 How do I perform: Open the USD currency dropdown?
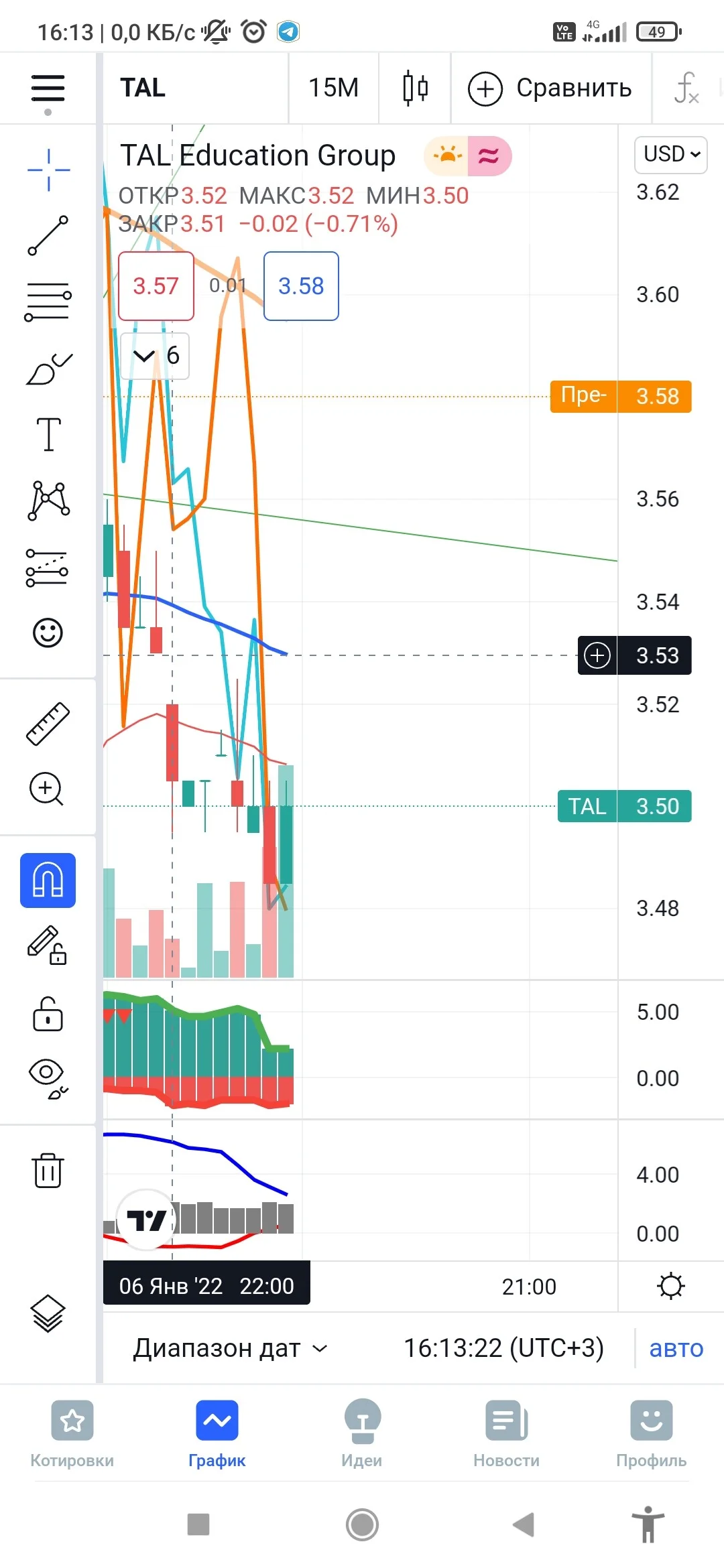[x=671, y=154]
